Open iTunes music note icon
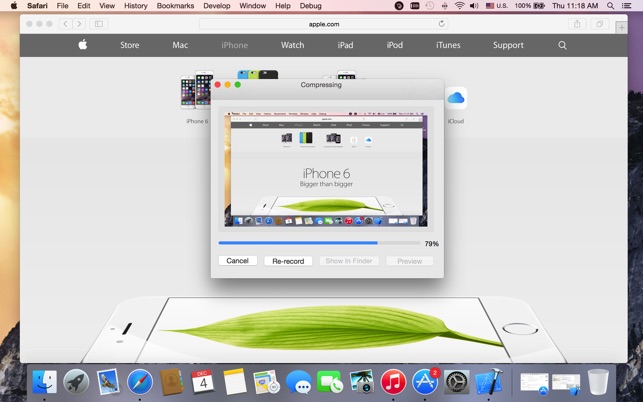The width and height of the screenshot is (643, 402). coord(393,382)
